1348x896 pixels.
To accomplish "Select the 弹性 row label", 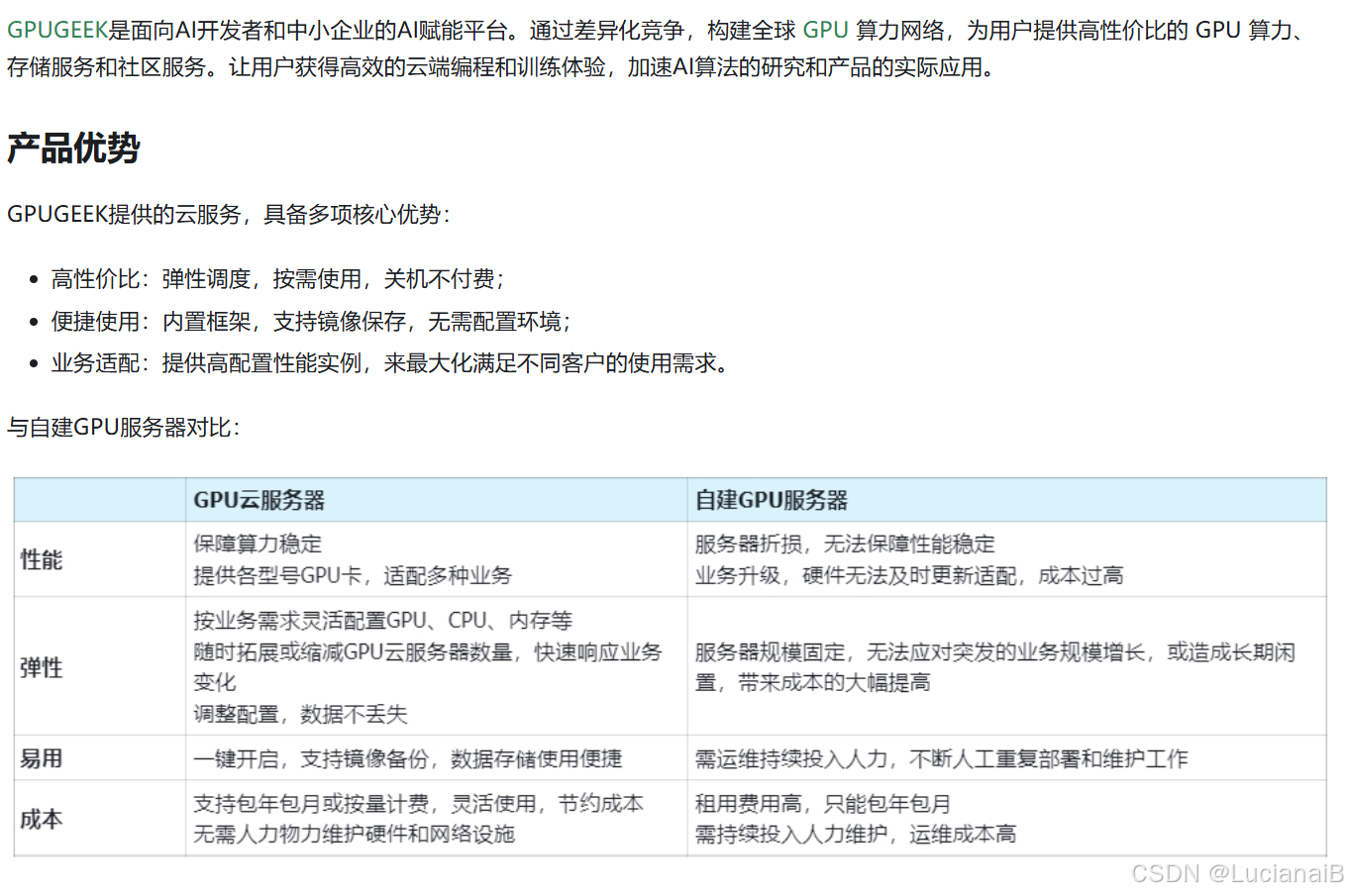I will click(41, 666).
